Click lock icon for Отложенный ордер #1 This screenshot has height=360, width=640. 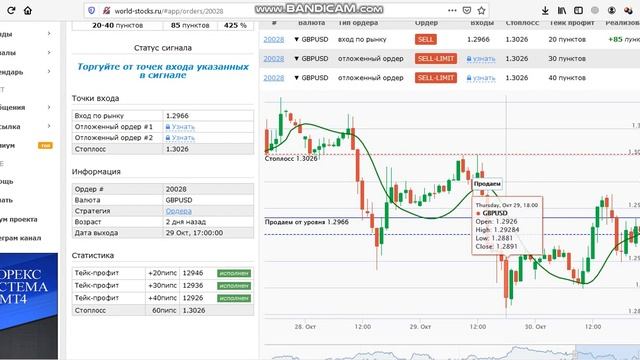[x=168, y=127]
